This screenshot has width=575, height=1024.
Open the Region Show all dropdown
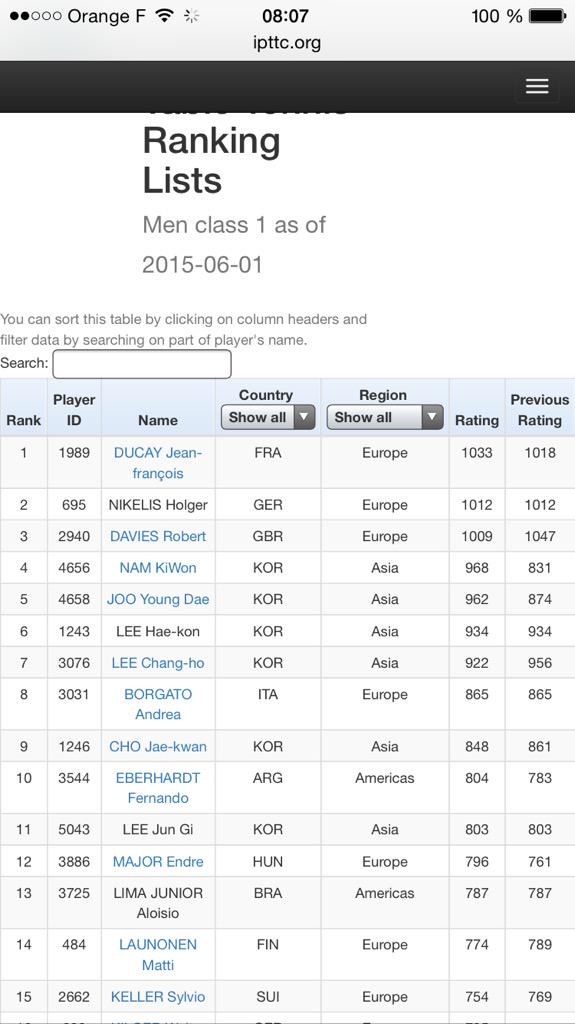coord(385,417)
